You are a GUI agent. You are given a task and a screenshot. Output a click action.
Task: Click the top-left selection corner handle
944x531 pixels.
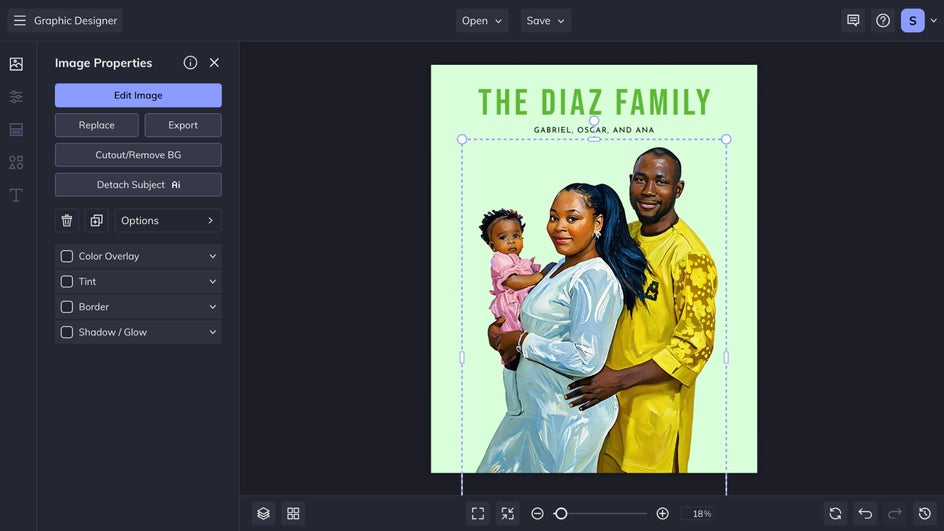tap(462, 140)
